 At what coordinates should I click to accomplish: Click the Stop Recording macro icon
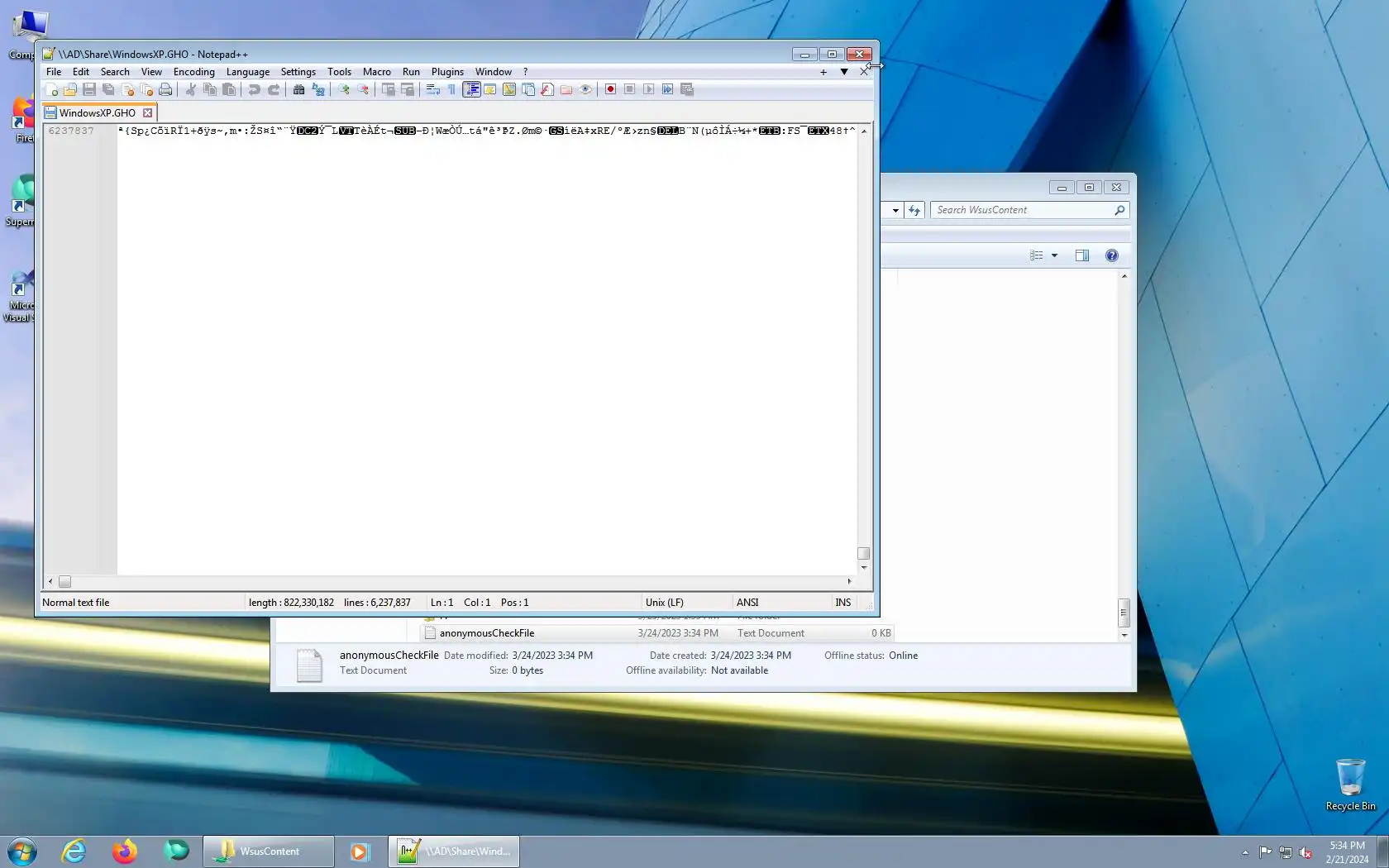(x=629, y=89)
